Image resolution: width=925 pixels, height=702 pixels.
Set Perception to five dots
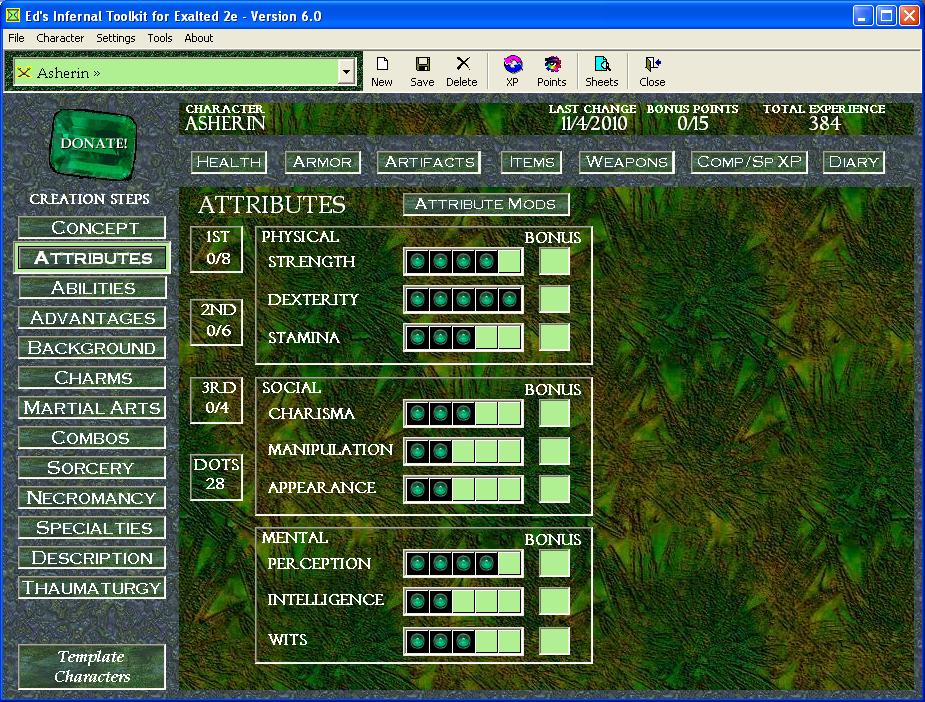click(509, 563)
